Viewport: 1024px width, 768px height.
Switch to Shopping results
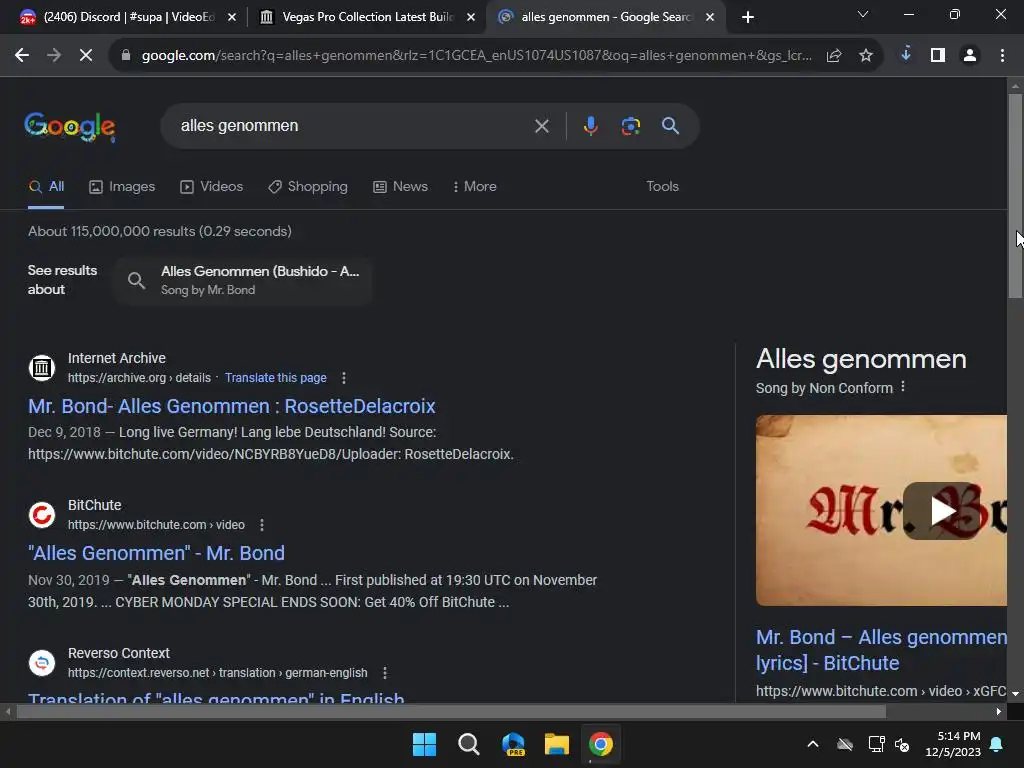click(x=308, y=187)
